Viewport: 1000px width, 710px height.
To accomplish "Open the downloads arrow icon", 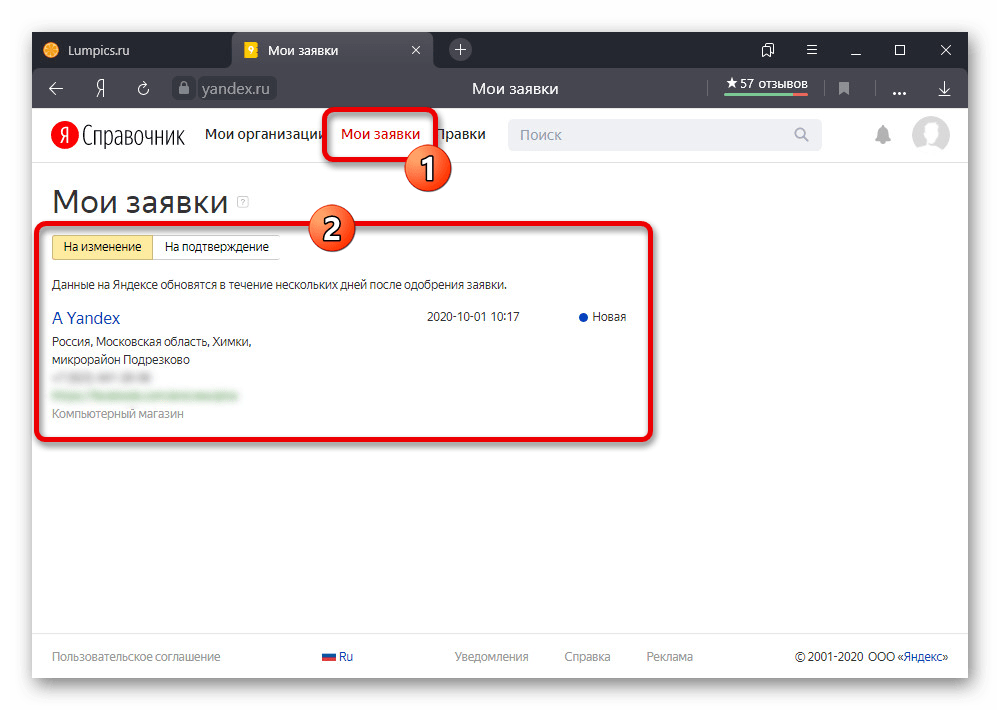I will [944, 89].
